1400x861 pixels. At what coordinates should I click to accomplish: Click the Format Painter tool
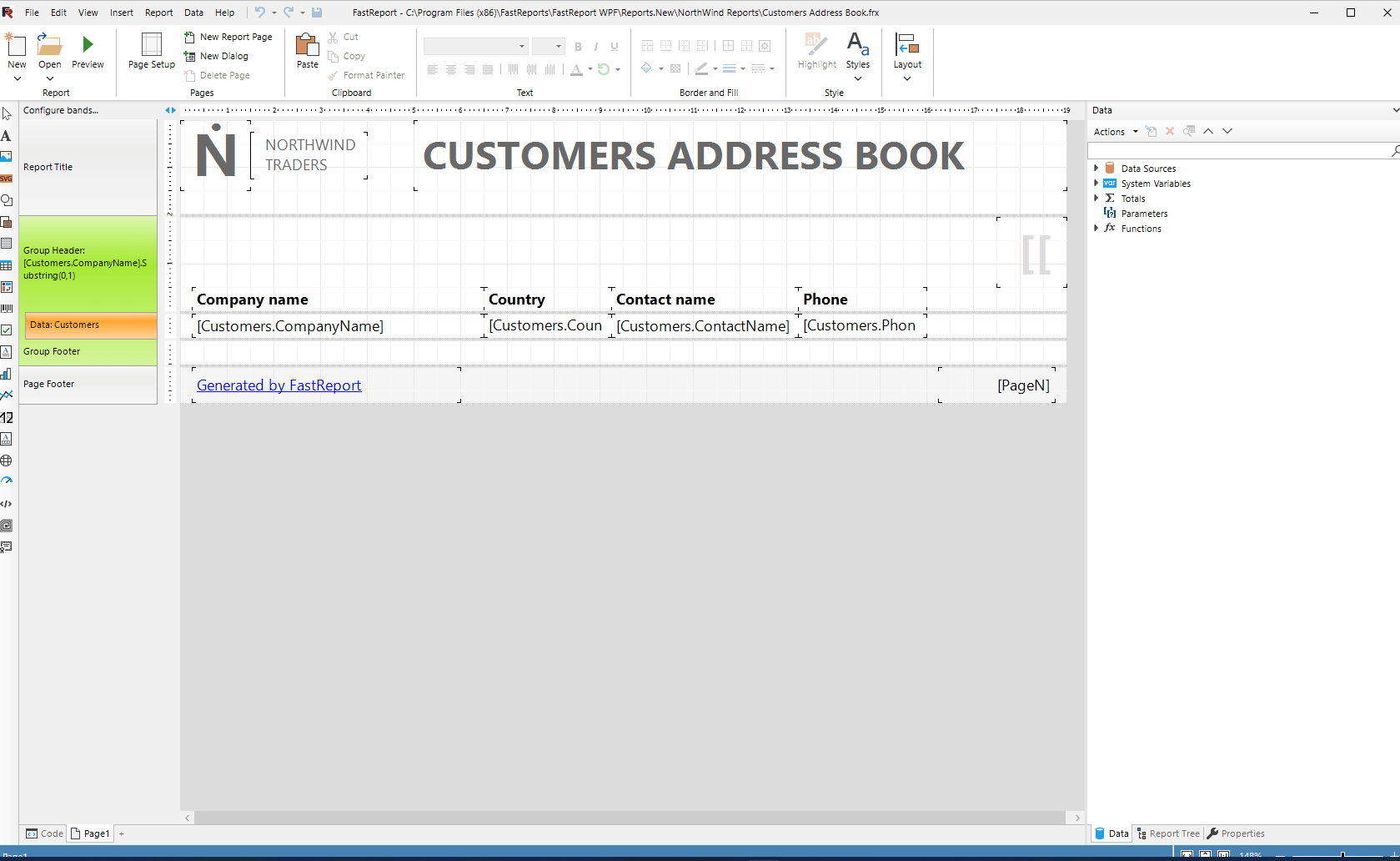coord(367,75)
